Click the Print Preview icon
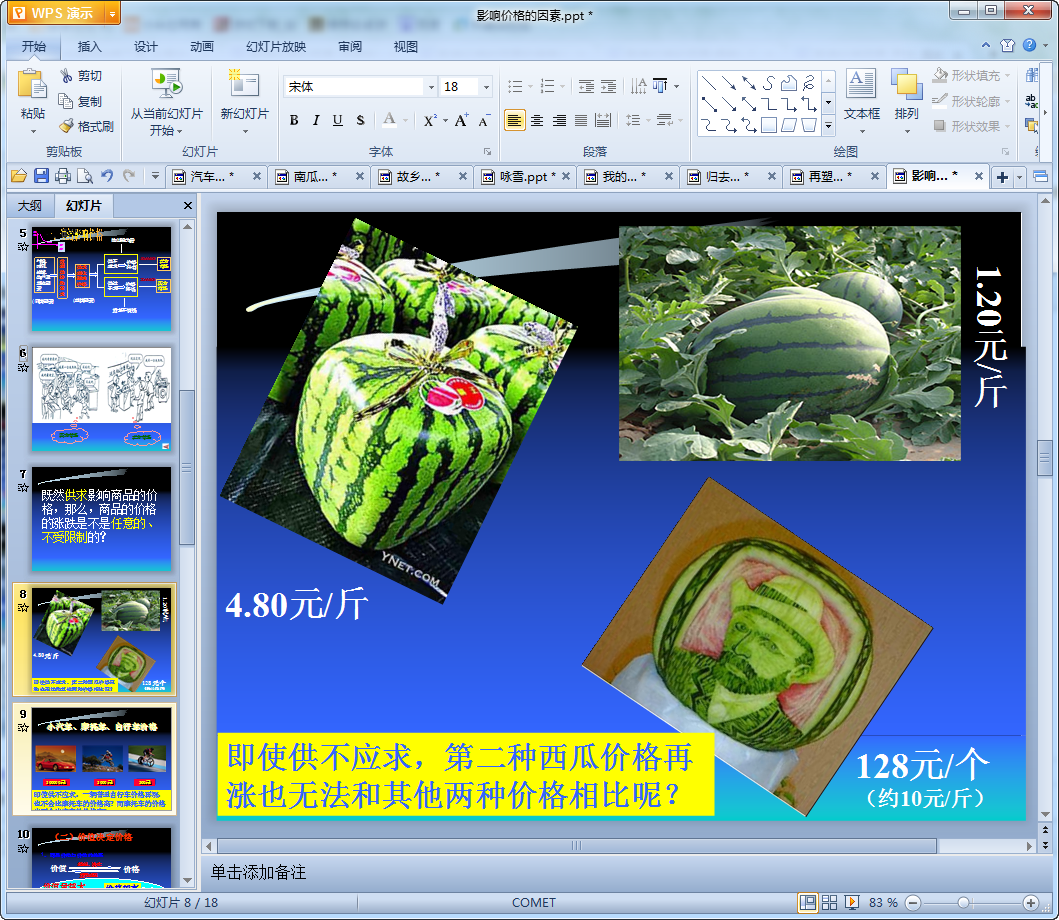Screen dimensions: 1059x920 (84, 176)
